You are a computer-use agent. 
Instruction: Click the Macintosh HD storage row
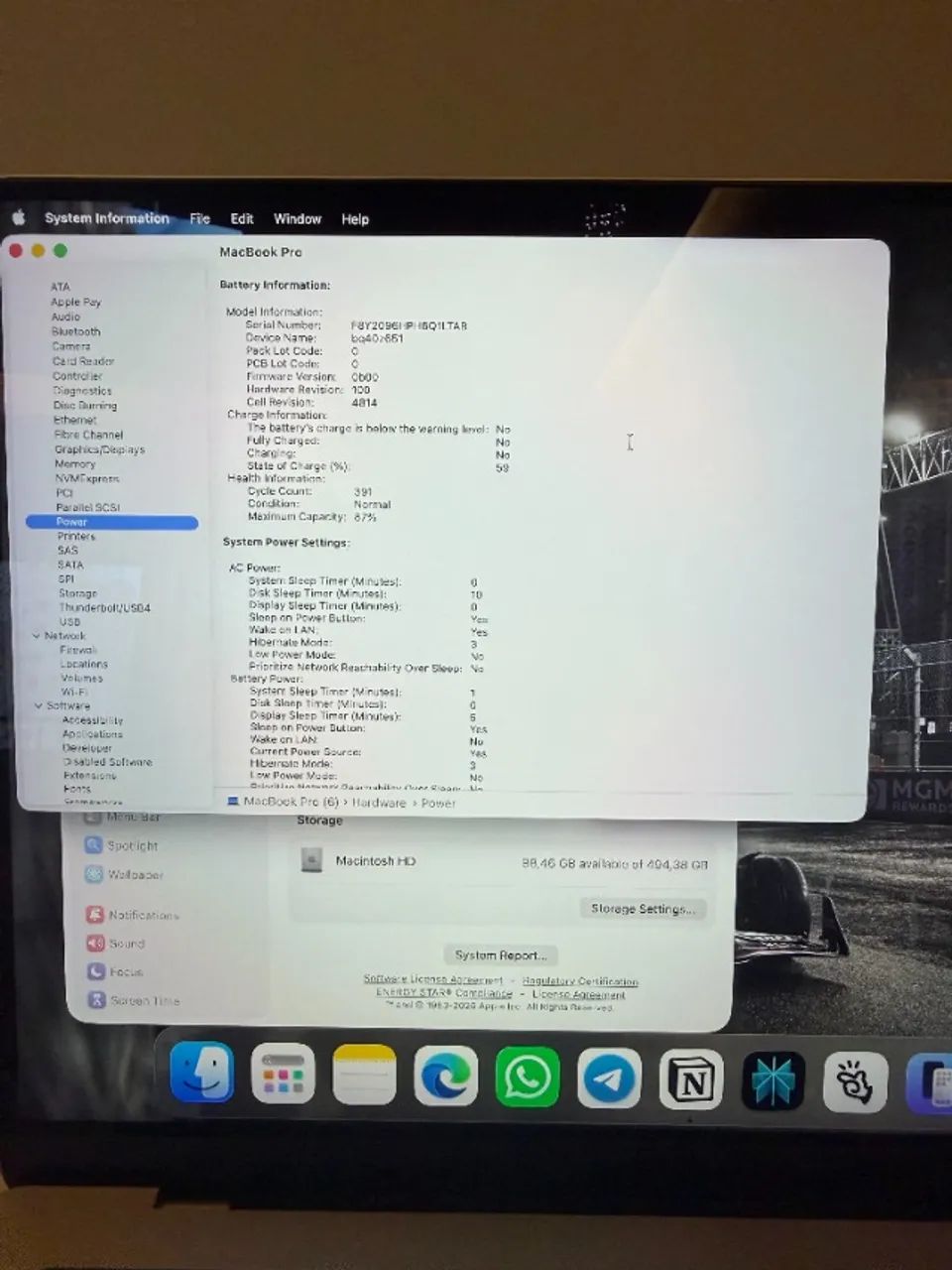click(504, 862)
